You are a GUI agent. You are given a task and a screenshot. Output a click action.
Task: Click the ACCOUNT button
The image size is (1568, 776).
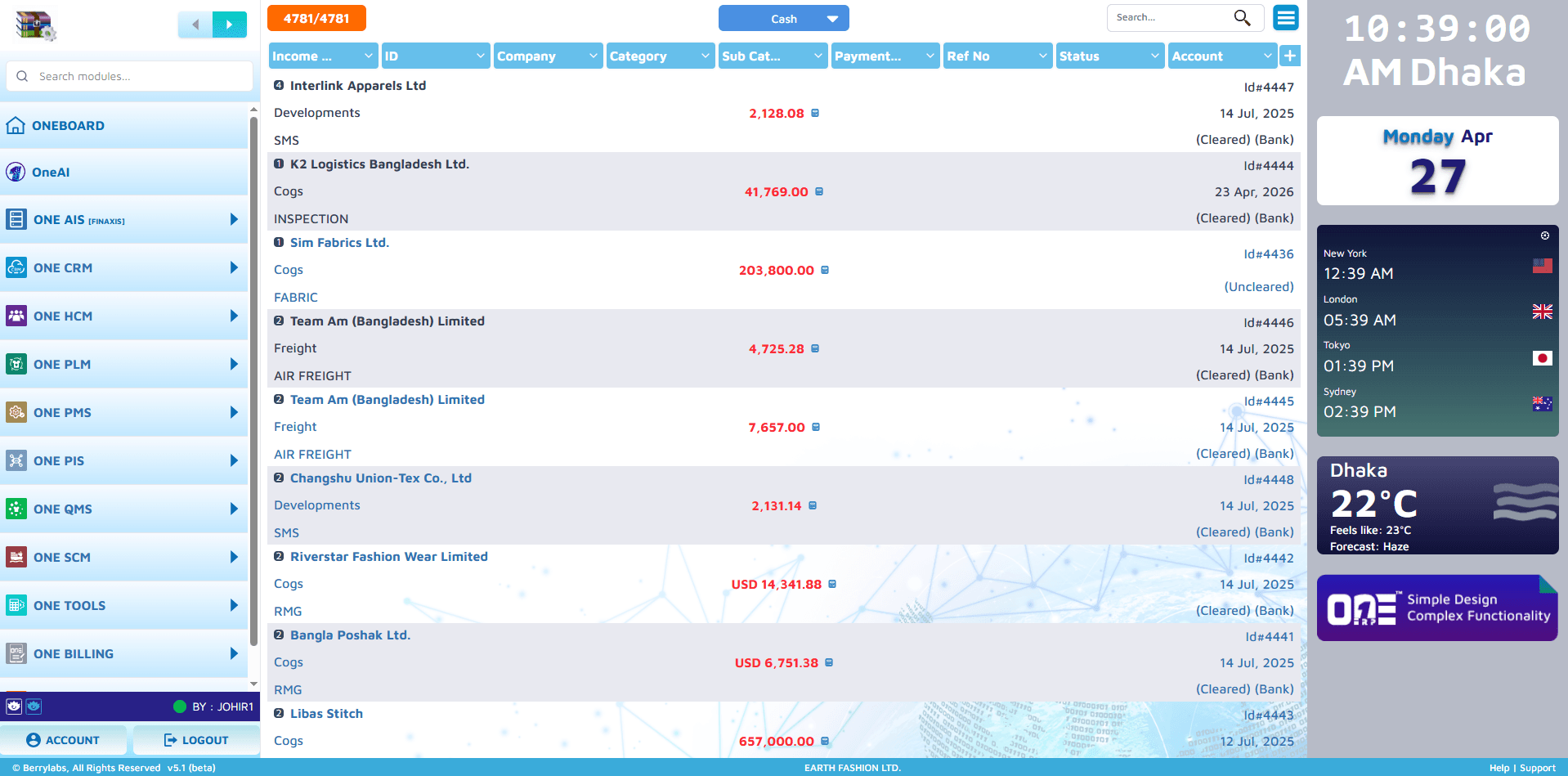(63, 740)
